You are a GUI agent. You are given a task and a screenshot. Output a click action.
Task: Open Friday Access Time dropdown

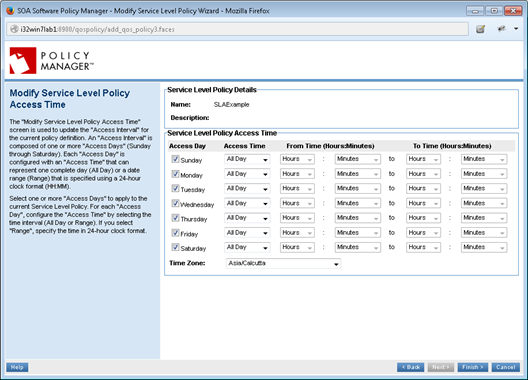pos(247,232)
